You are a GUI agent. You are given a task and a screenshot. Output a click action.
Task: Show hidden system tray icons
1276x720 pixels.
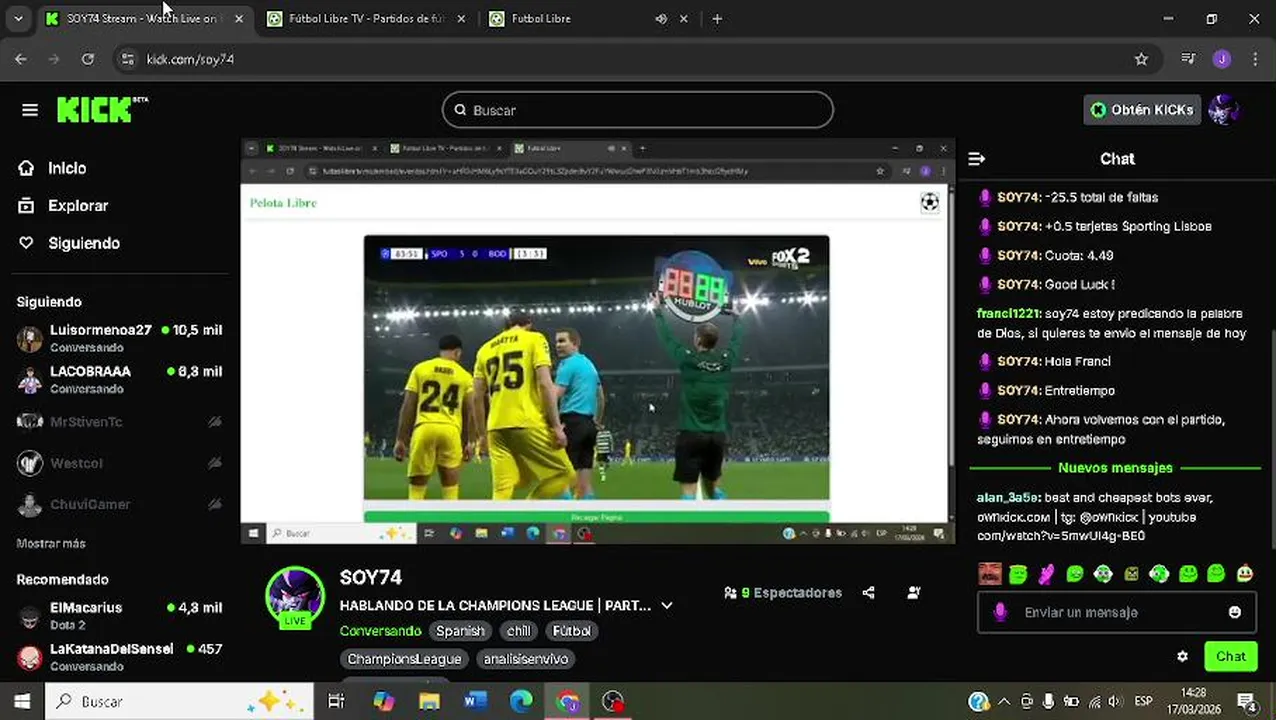click(1005, 702)
